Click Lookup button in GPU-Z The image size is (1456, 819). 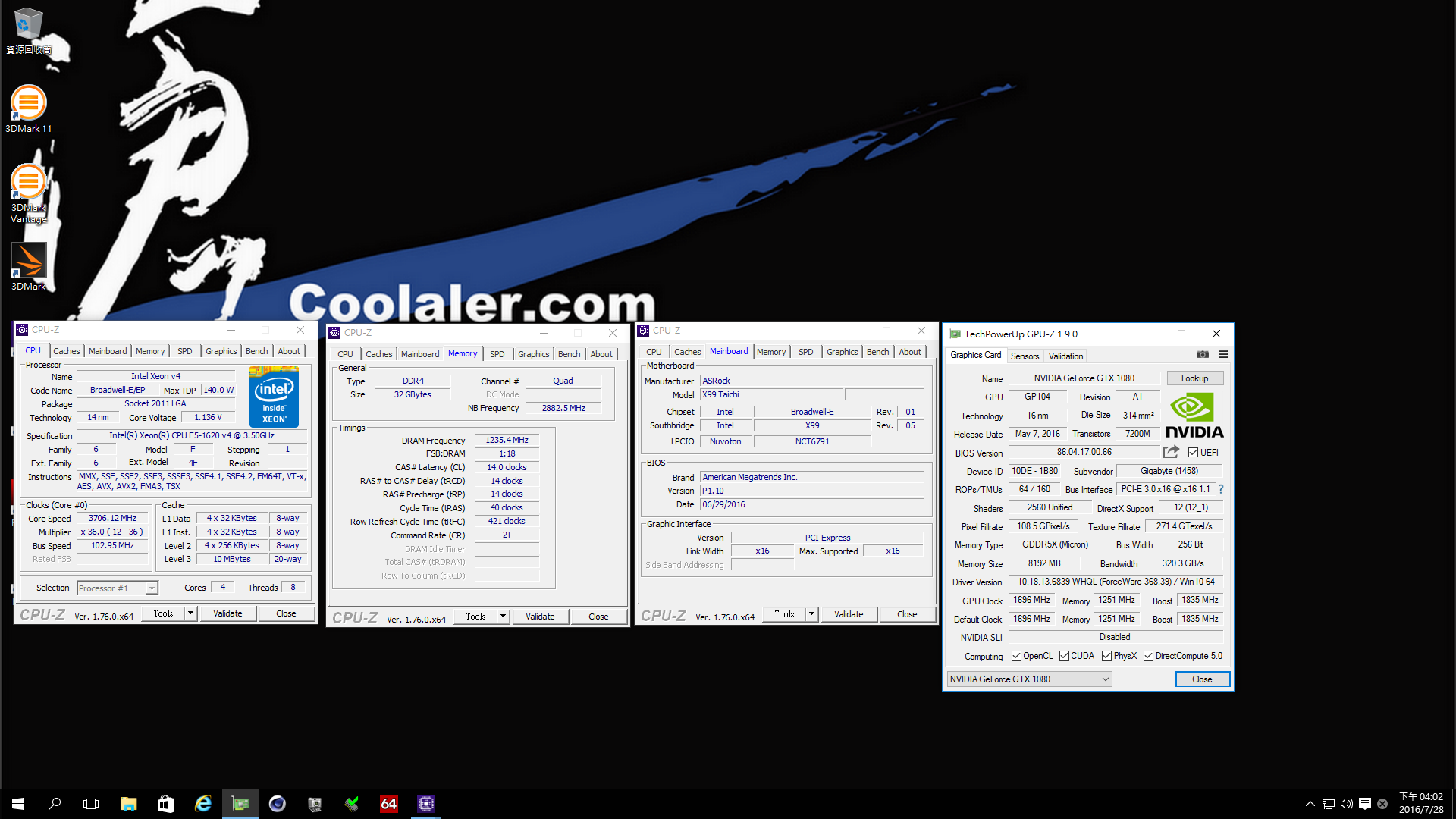(1194, 378)
